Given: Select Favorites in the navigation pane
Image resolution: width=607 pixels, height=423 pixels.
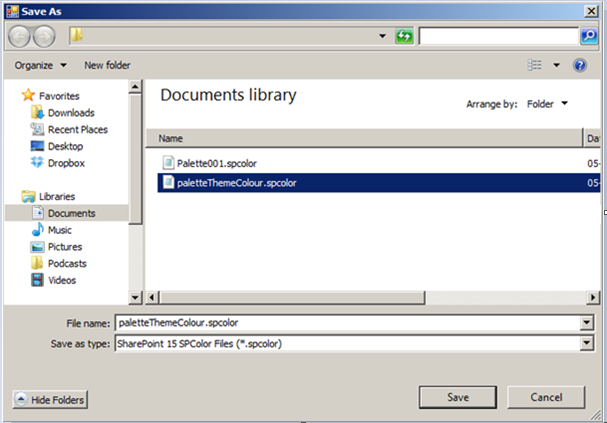Looking at the screenshot, I should click(59, 96).
